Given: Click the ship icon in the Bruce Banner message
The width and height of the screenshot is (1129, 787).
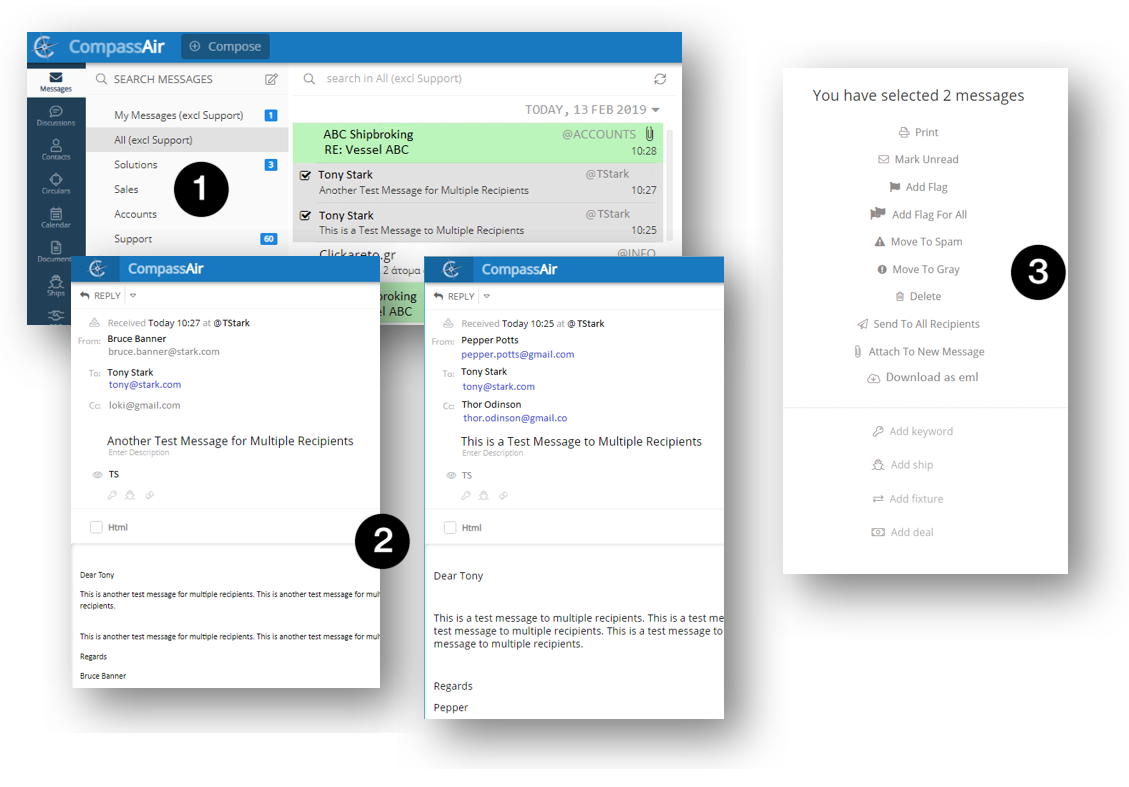Looking at the screenshot, I should click(130, 495).
